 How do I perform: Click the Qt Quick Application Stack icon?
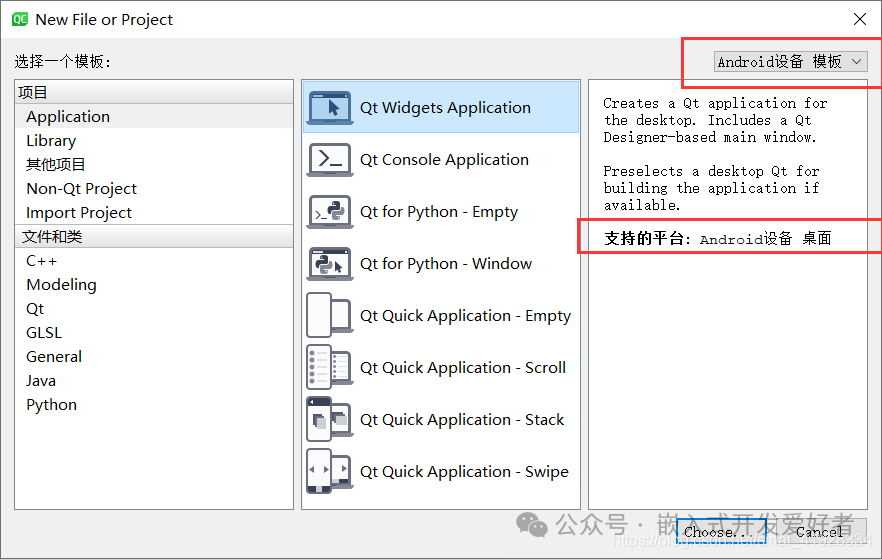pyautogui.click(x=330, y=420)
